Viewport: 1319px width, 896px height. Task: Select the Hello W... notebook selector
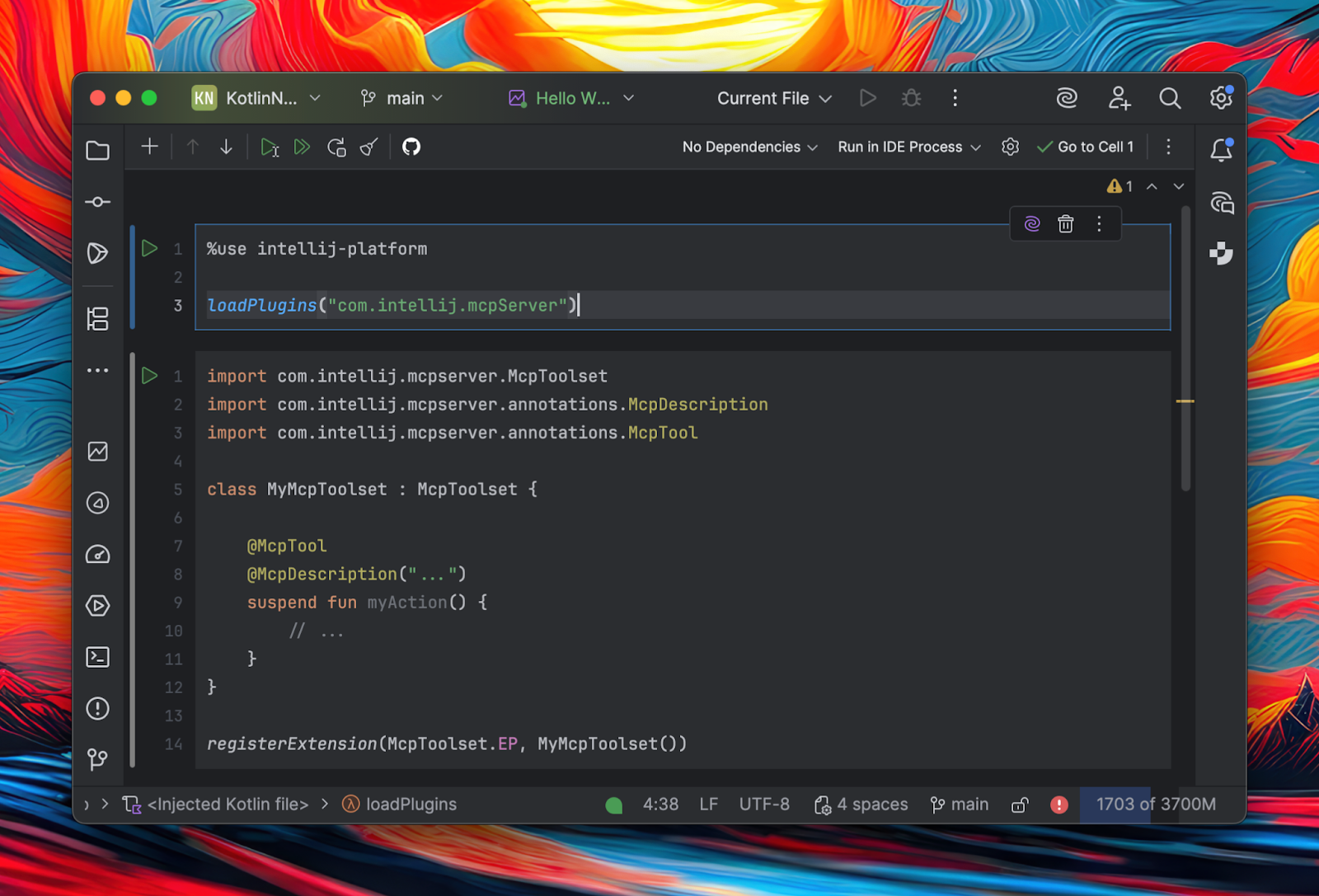click(x=571, y=98)
